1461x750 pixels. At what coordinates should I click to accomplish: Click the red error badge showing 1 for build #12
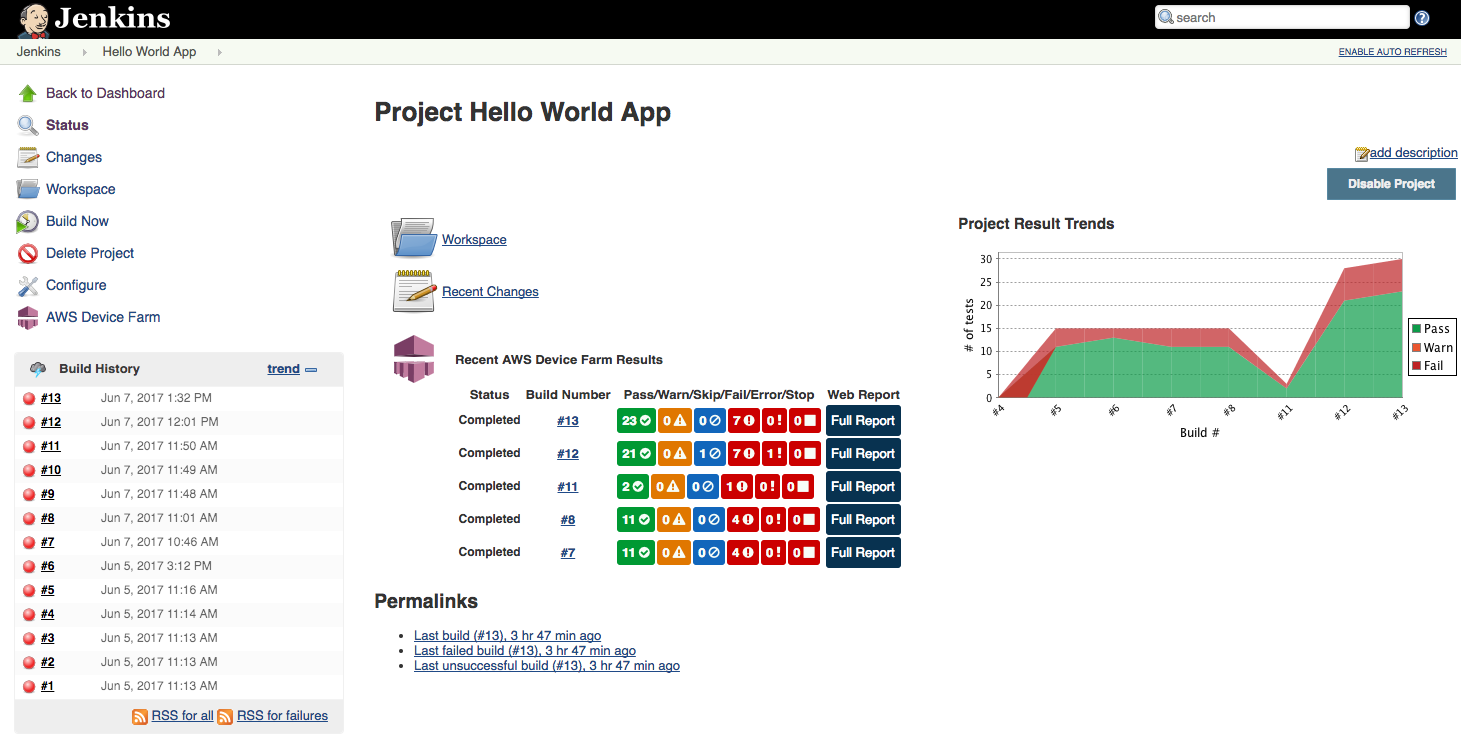coord(772,454)
